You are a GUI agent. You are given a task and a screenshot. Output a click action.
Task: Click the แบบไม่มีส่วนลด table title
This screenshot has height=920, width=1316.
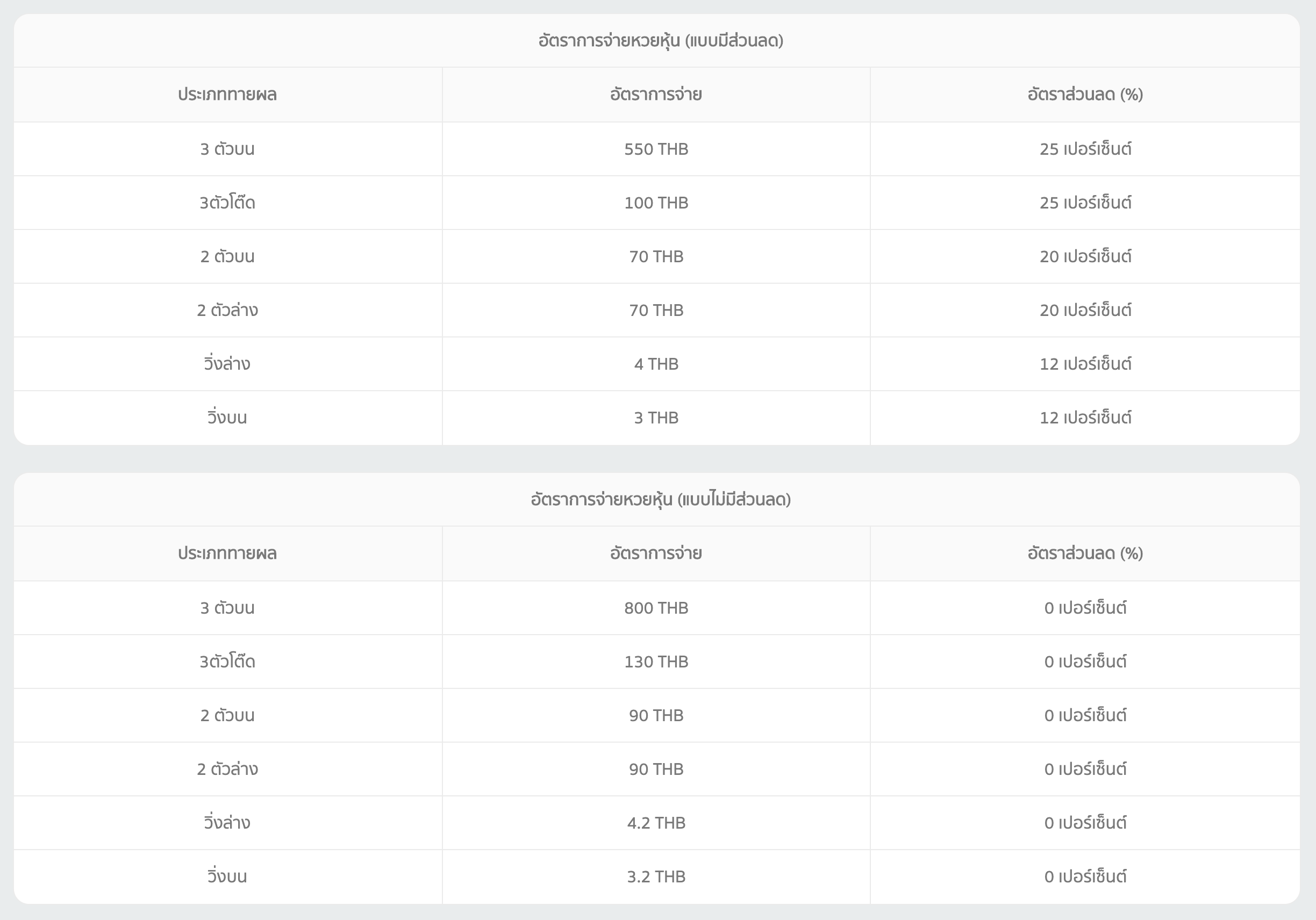click(x=660, y=500)
